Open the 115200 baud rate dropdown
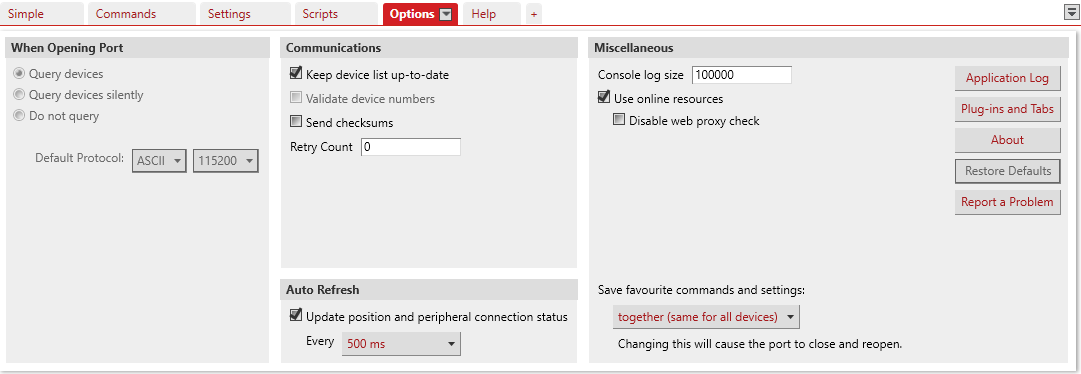Viewport: 1081px width, 374px height. coord(226,161)
